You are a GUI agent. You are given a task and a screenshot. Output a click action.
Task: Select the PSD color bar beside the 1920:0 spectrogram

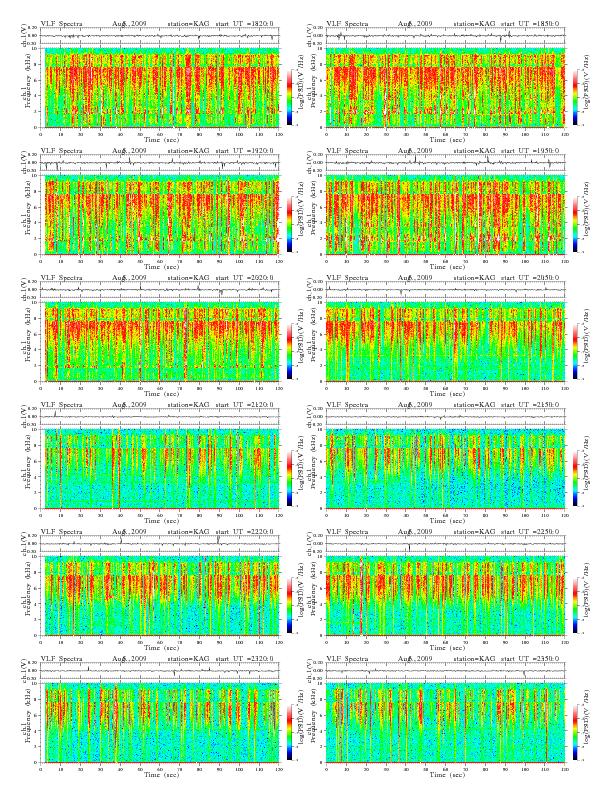pos(289,224)
